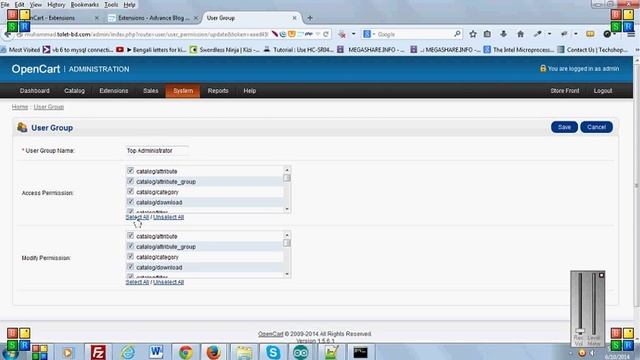Image resolution: width=640 pixels, height=360 pixels.
Task: Open the file explorer folder taskbar icon
Action: (x=244, y=352)
